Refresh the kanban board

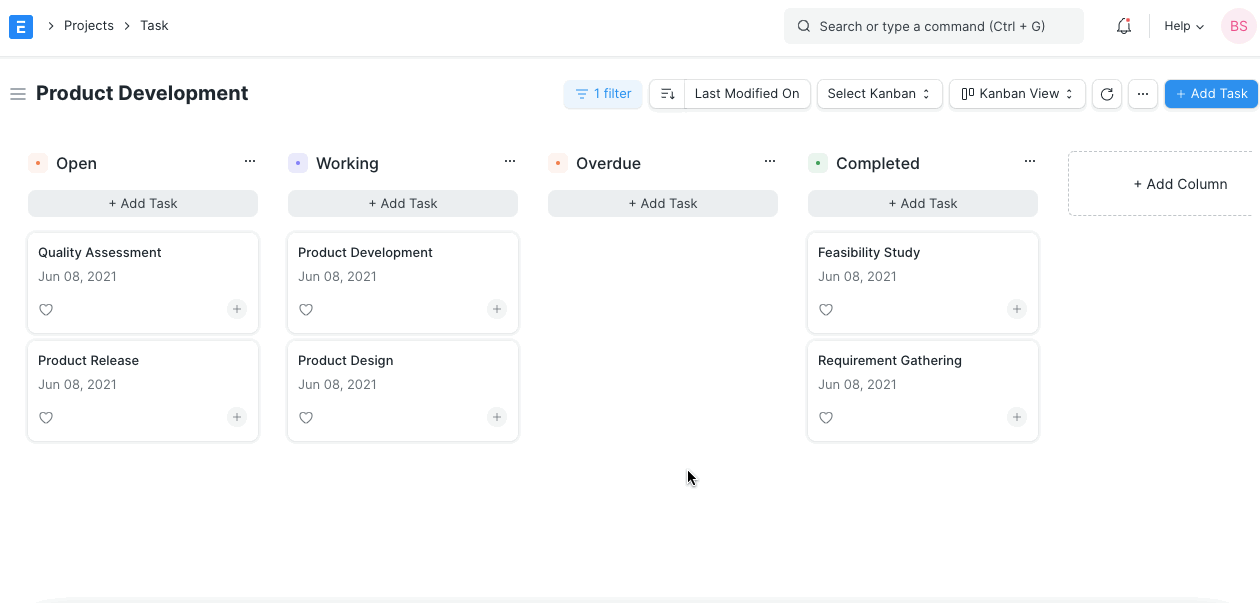click(x=1107, y=93)
